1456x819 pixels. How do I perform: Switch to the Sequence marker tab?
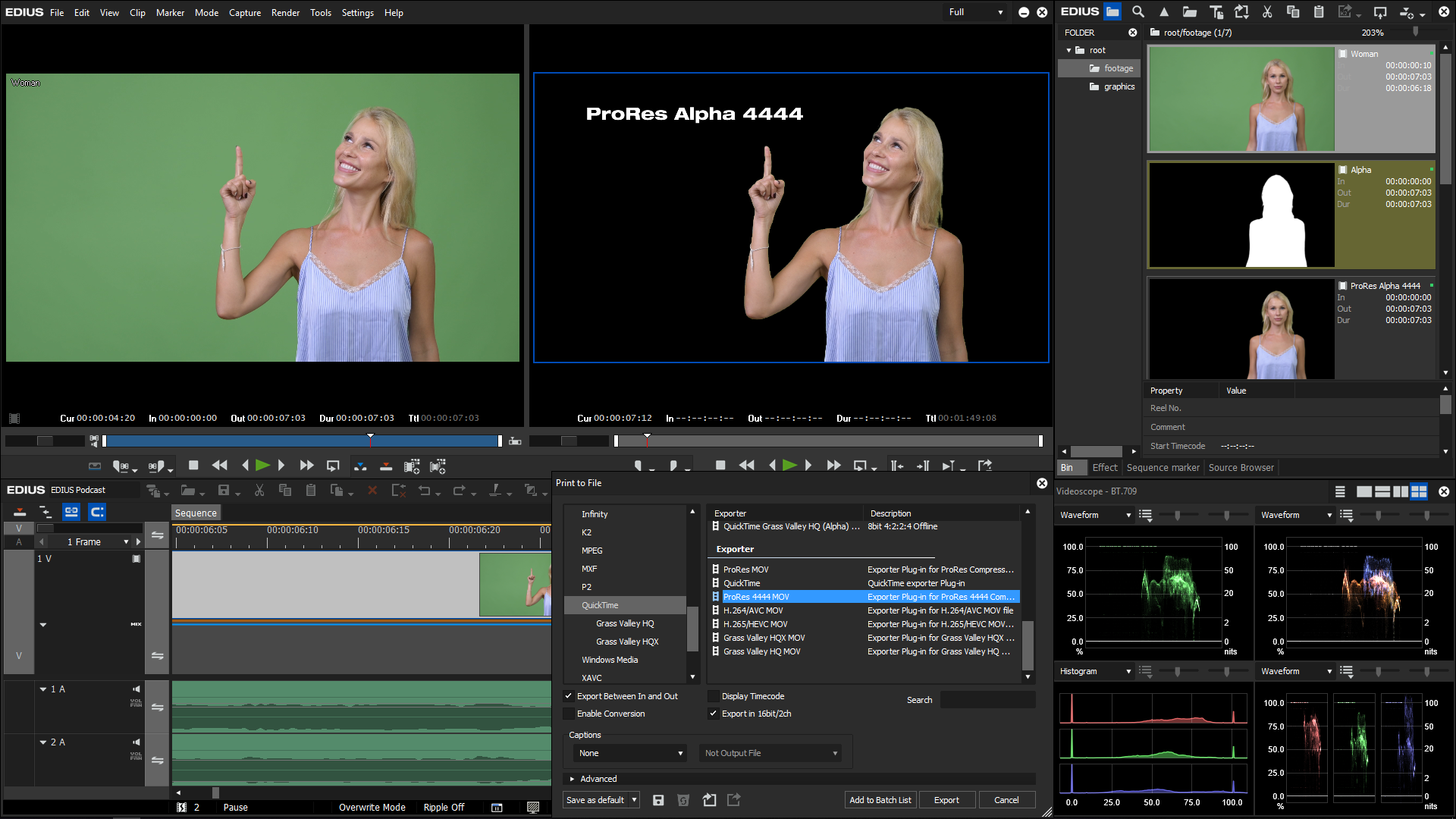pyautogui.click(x=1163, y=467)
